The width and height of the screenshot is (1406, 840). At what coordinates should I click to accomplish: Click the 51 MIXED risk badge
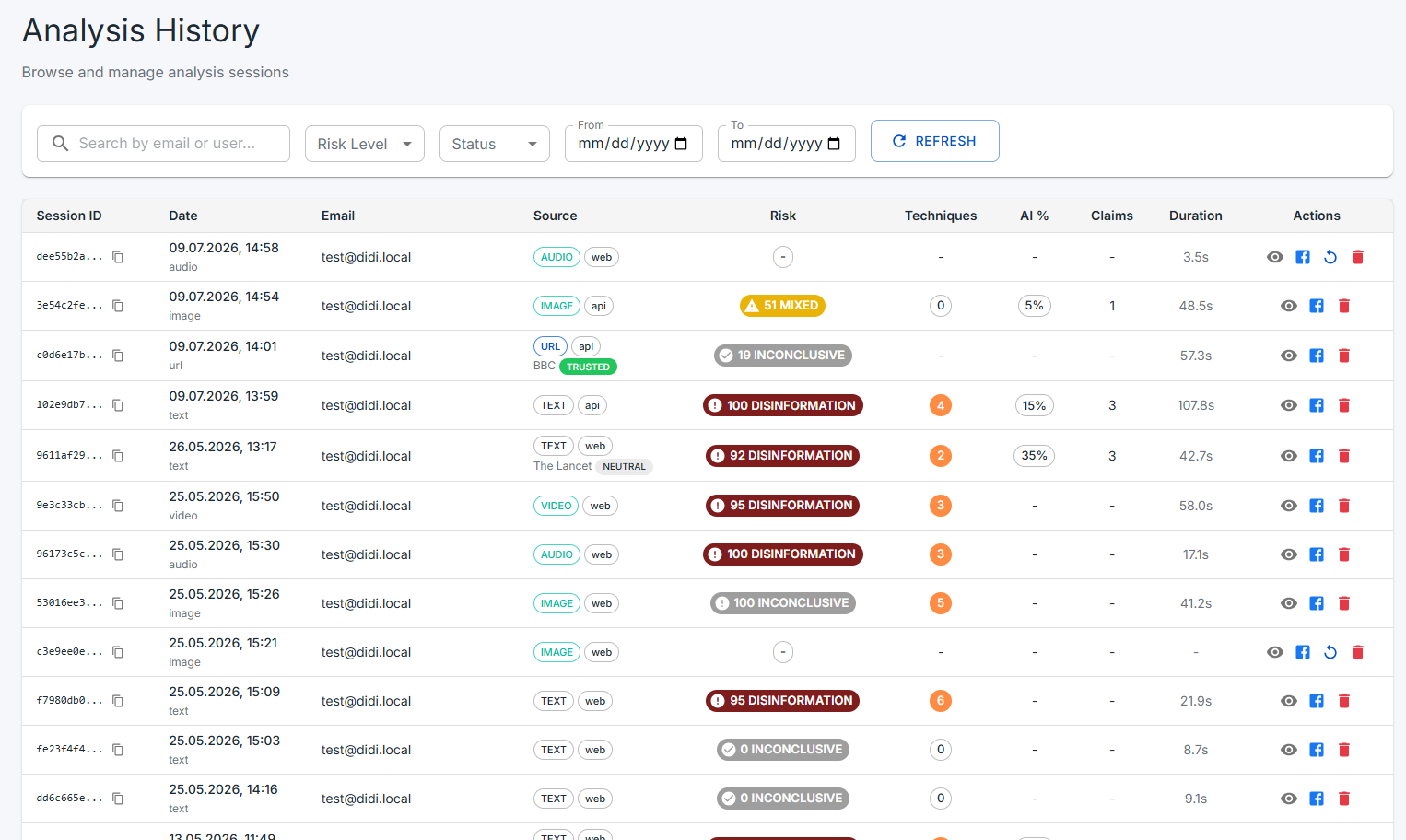(x=782, y=306)
